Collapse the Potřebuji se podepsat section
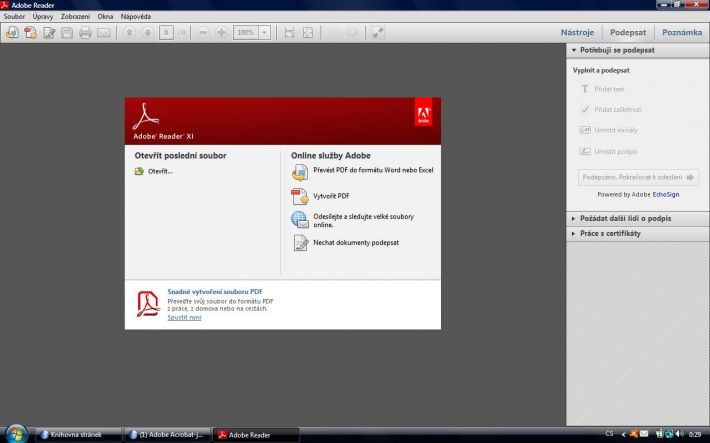710x443 pixels. pyautogui.click(x=638, y=50)
